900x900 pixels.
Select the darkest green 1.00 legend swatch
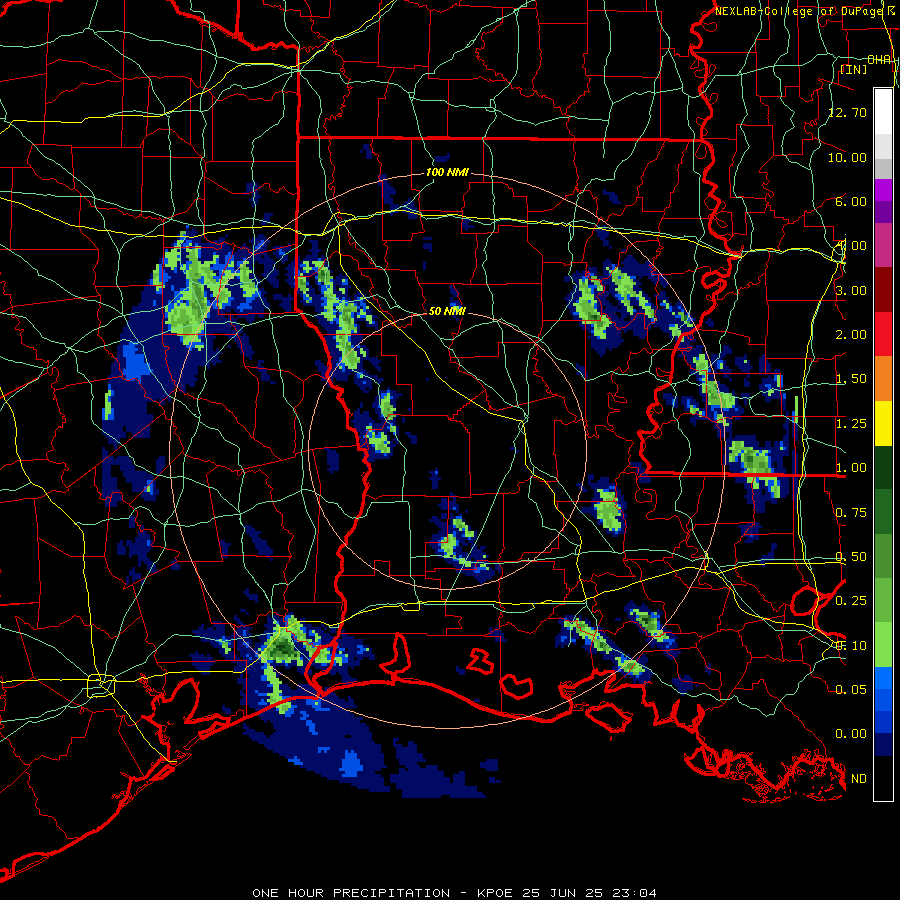(883, 468)
